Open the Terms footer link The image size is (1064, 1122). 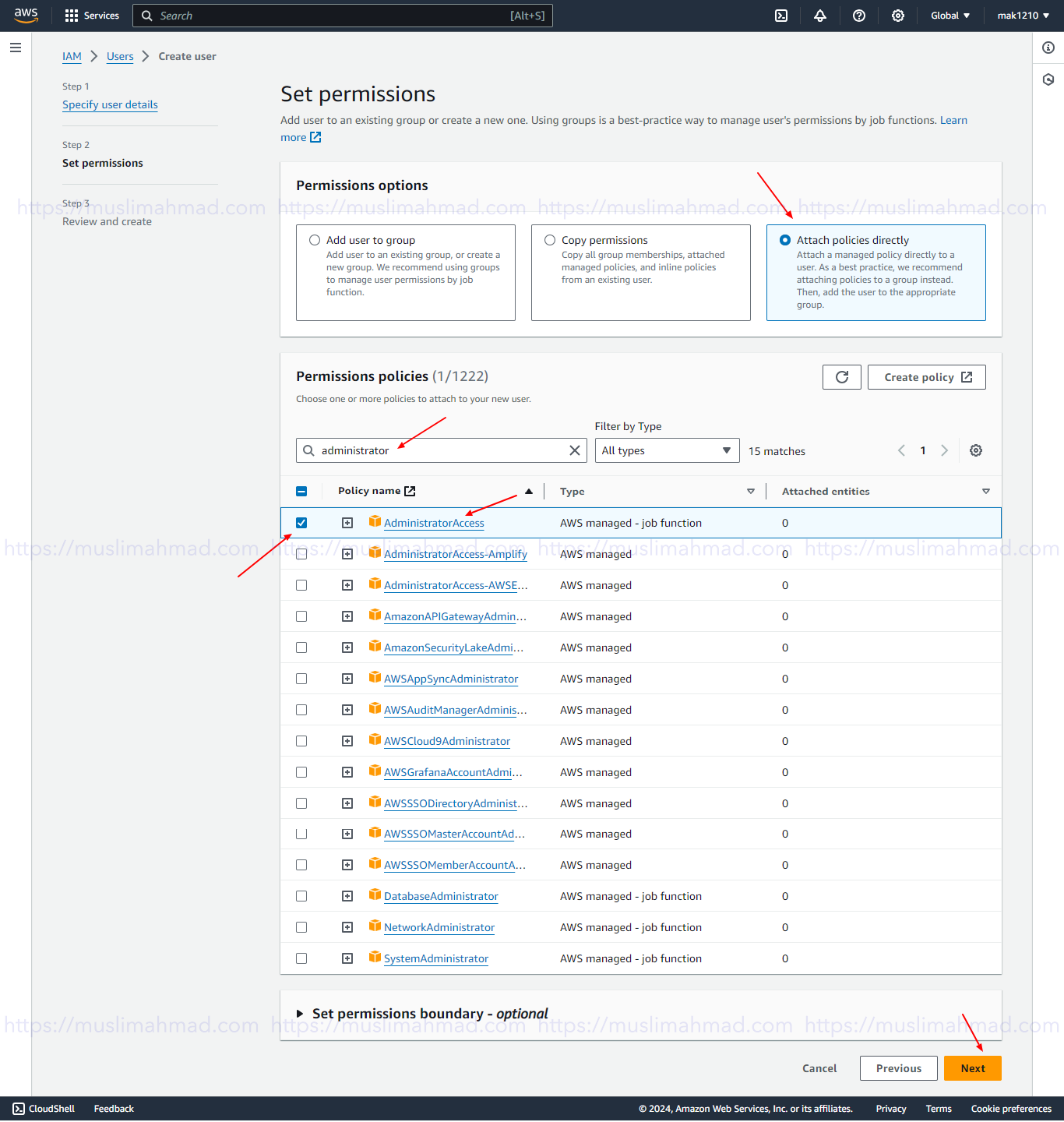pyautogui.click(x=939, y=1109)
